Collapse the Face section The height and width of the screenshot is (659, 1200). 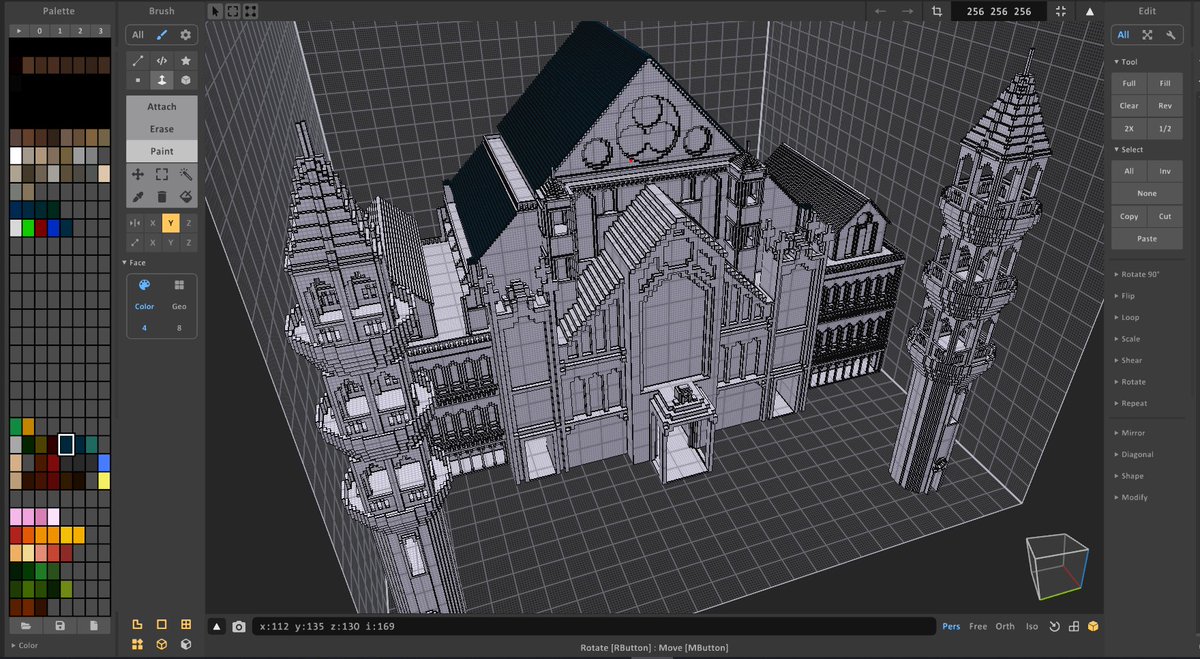click(135, 262)
